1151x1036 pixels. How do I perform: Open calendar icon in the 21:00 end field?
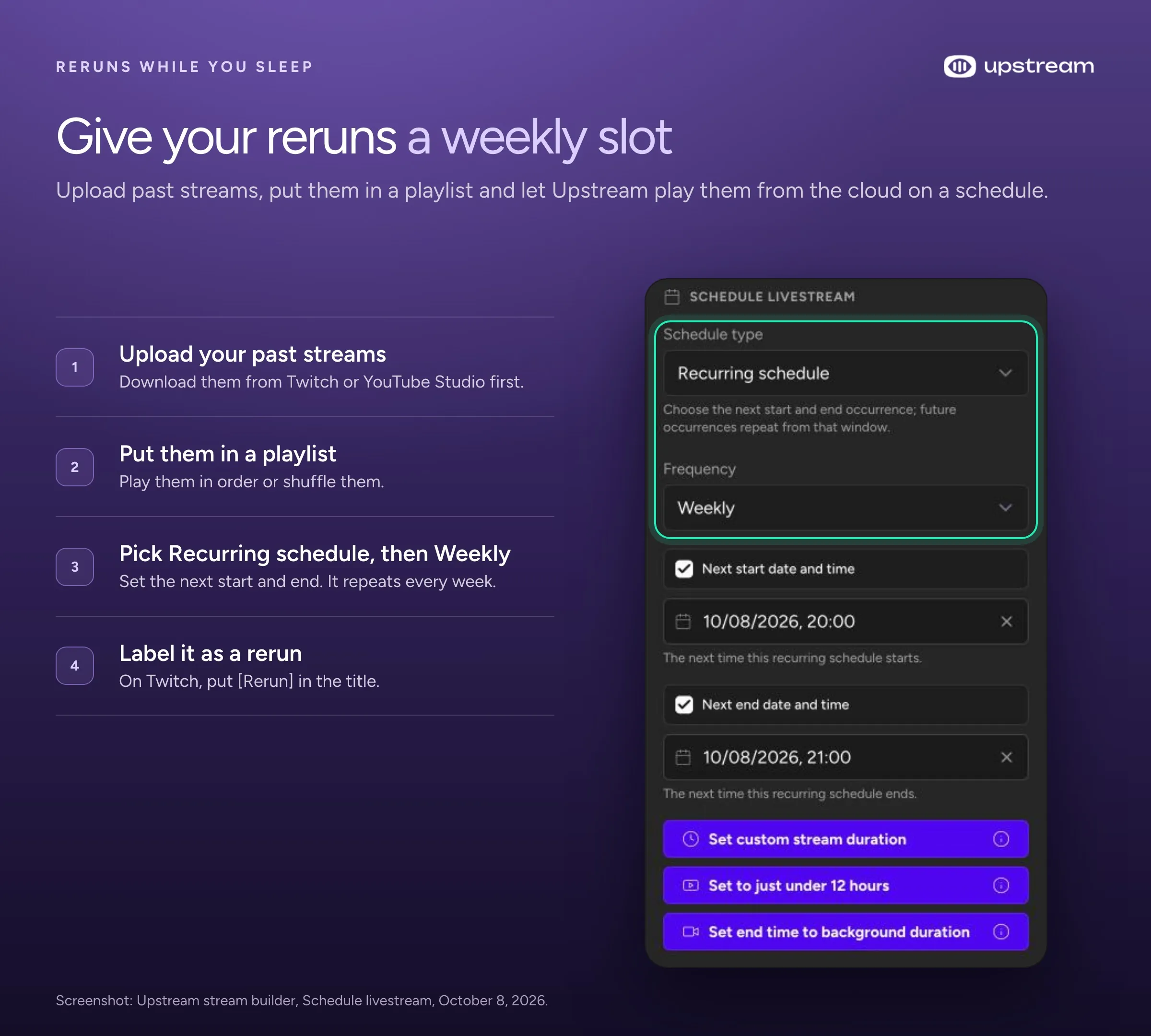coord(682,758)
